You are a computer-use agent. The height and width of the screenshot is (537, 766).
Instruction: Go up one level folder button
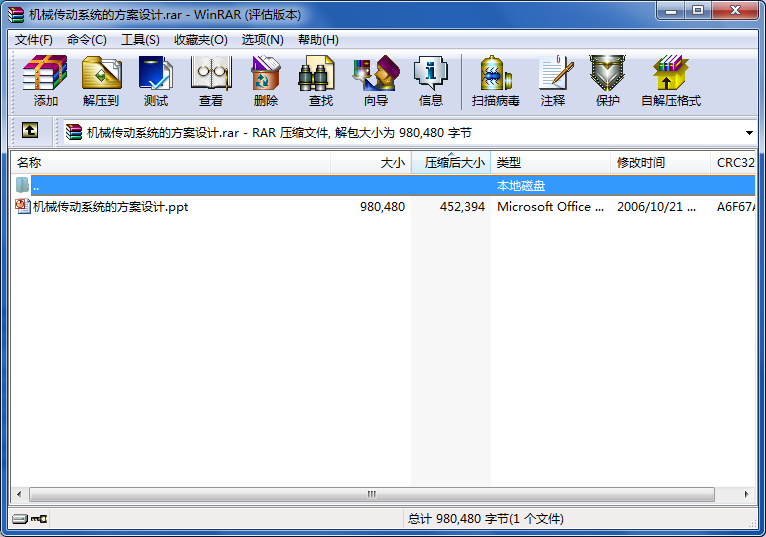(30, 130)
